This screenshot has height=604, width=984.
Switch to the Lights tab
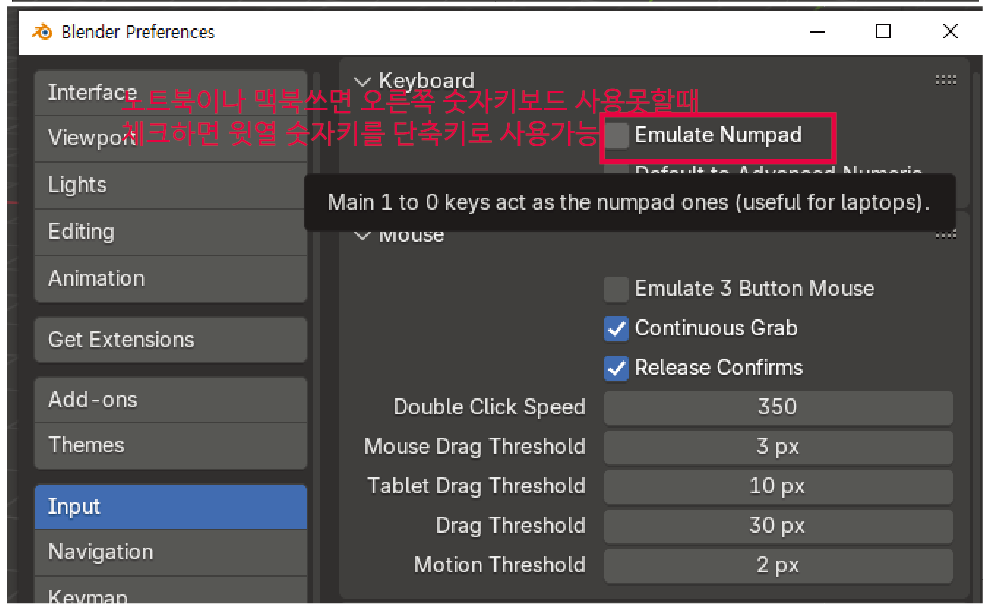[171, 185]
